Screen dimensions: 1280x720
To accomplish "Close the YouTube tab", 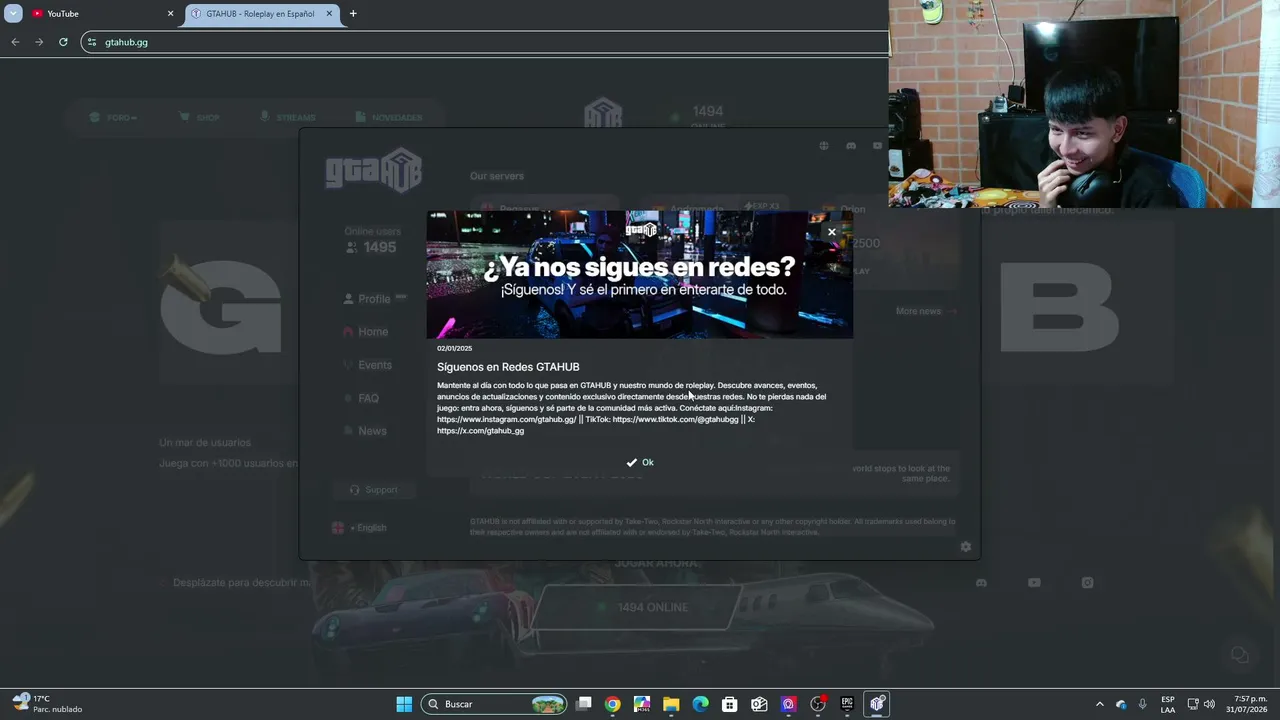I will pyautogui.click(x=170, y=14).
